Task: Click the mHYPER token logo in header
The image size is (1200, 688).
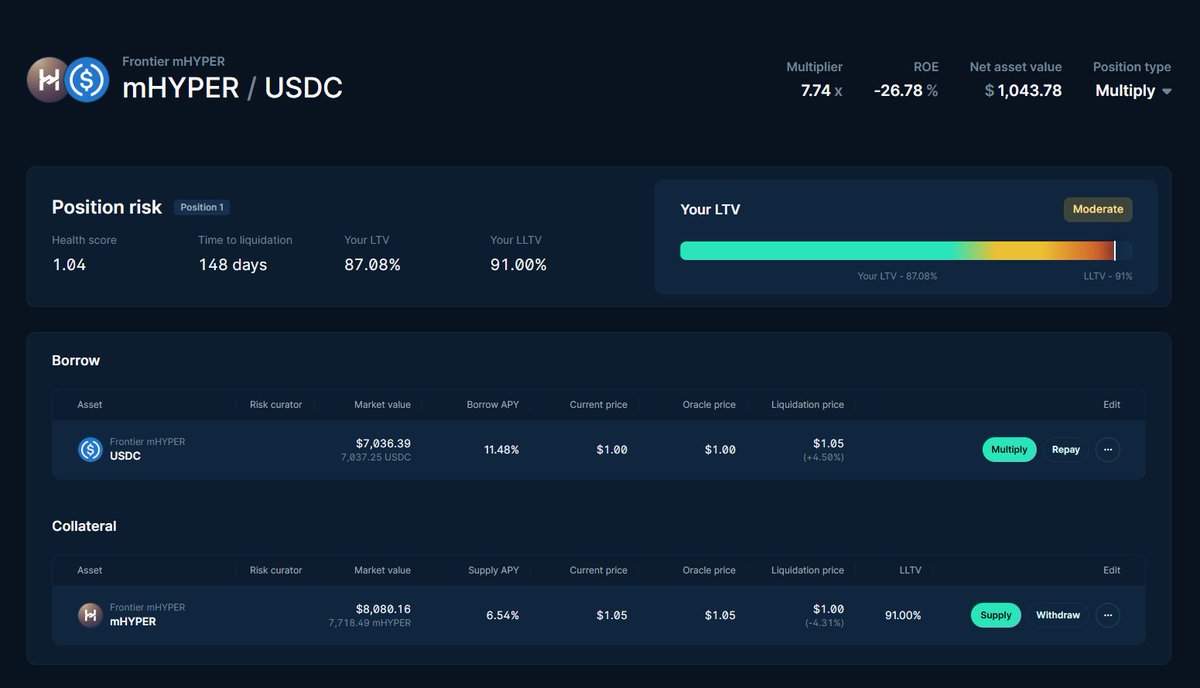Action: [47, 80]
